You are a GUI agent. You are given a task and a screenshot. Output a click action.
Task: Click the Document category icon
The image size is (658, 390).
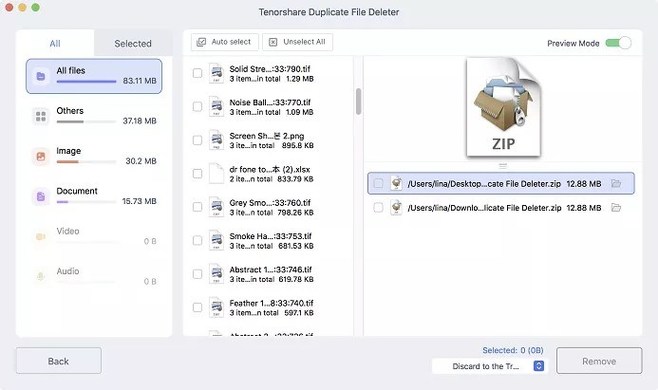point(41,196)
